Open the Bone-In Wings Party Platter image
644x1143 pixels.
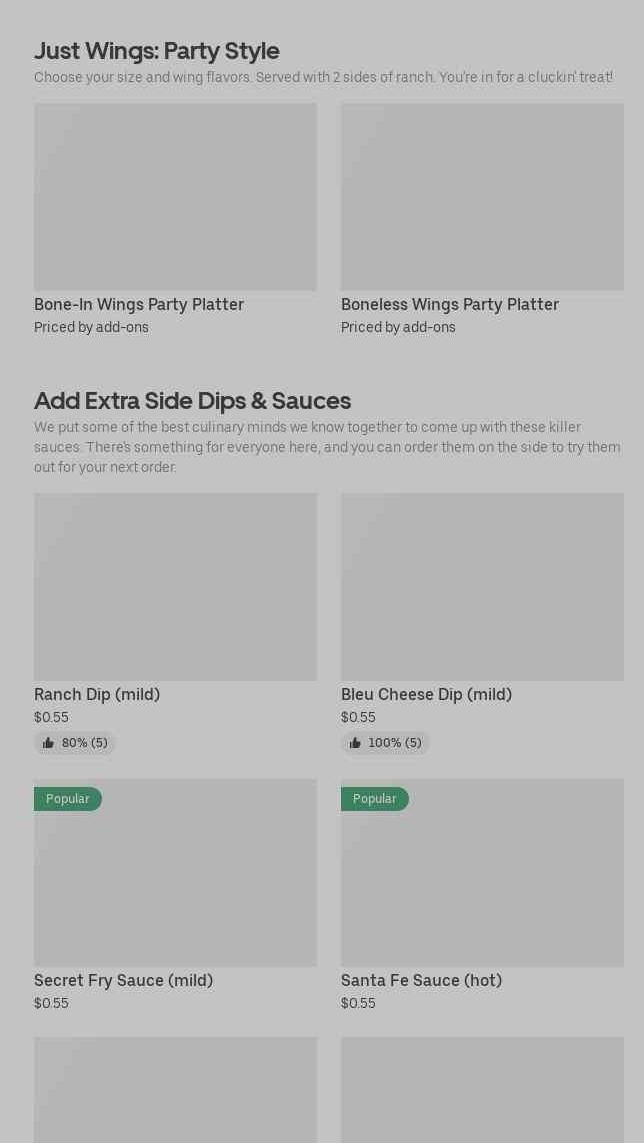pos(175,197)
